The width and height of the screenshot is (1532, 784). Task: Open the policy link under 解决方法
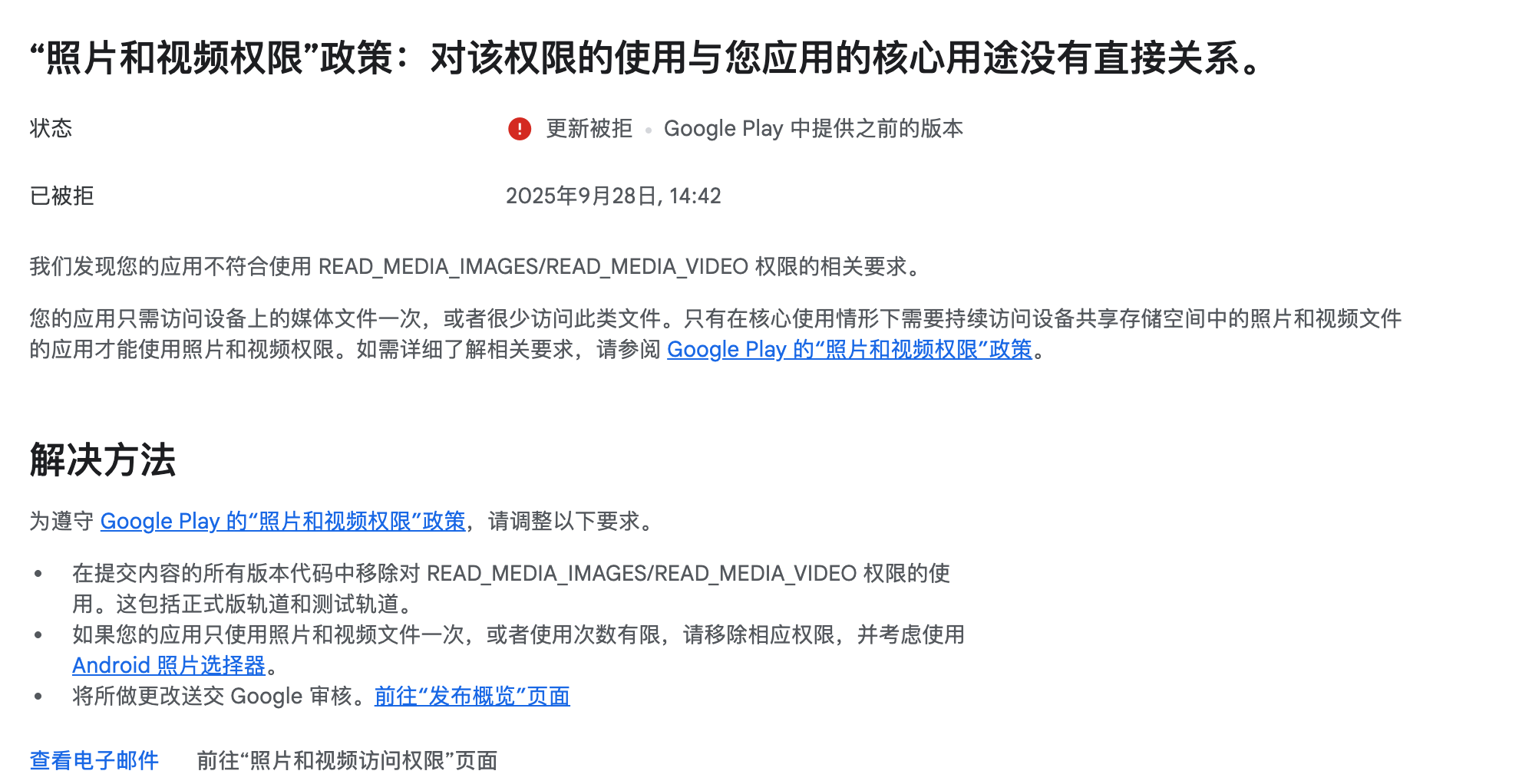(x=282, y=522)
